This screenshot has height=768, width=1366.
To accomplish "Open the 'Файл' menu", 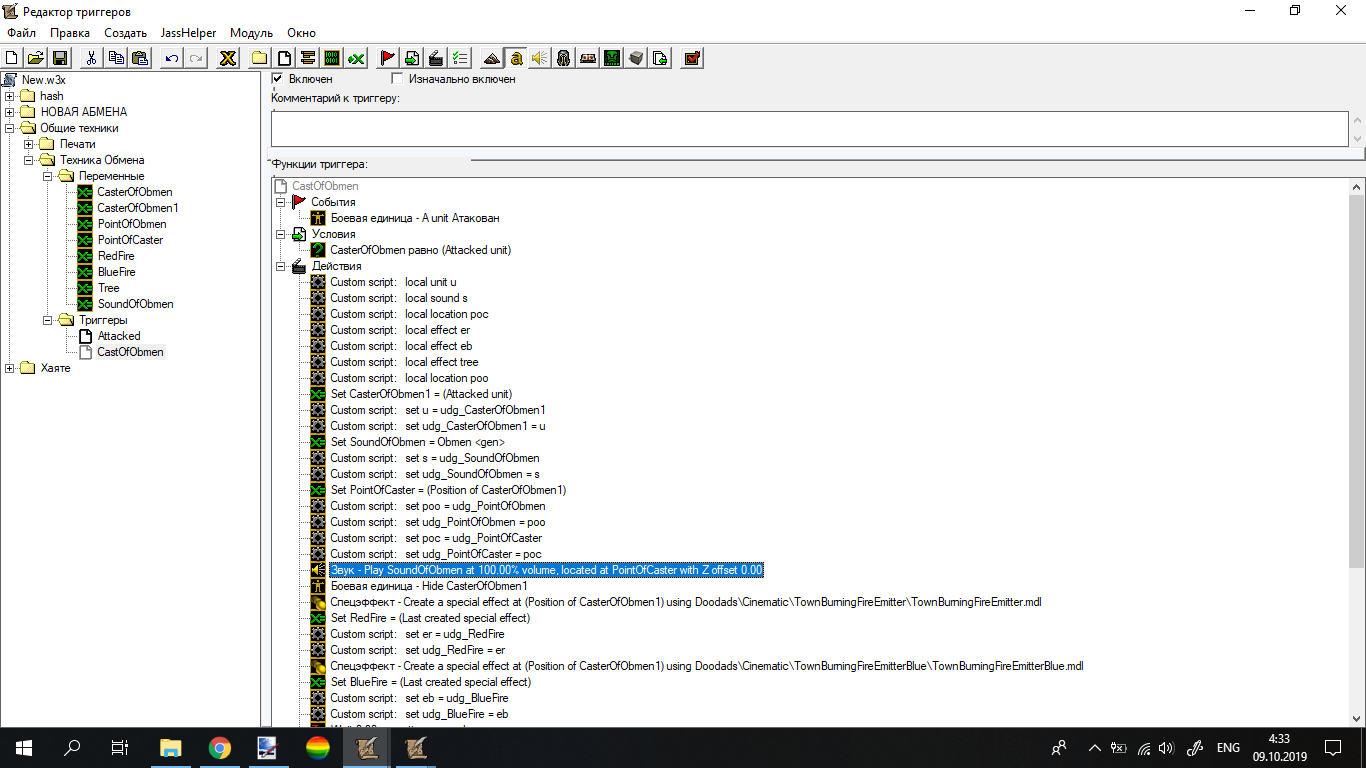I will (21, 33).
